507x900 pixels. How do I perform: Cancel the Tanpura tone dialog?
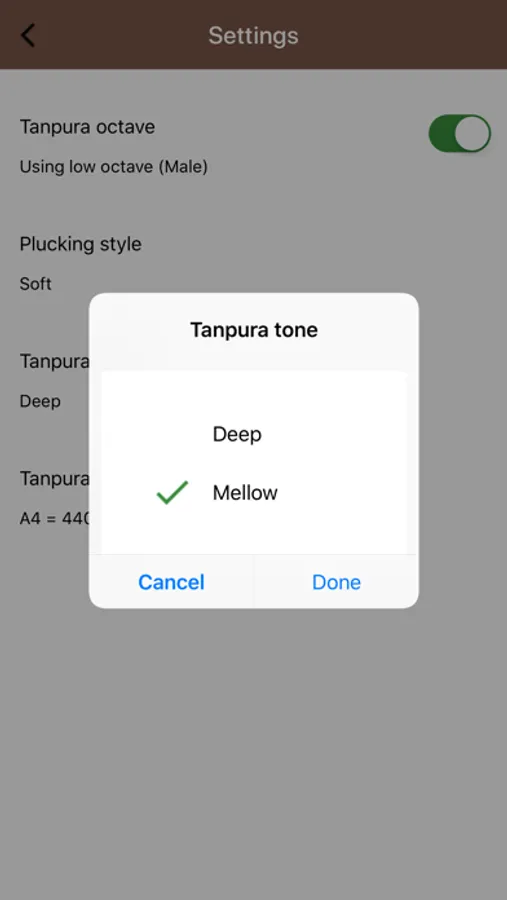[x=171, y=582]
